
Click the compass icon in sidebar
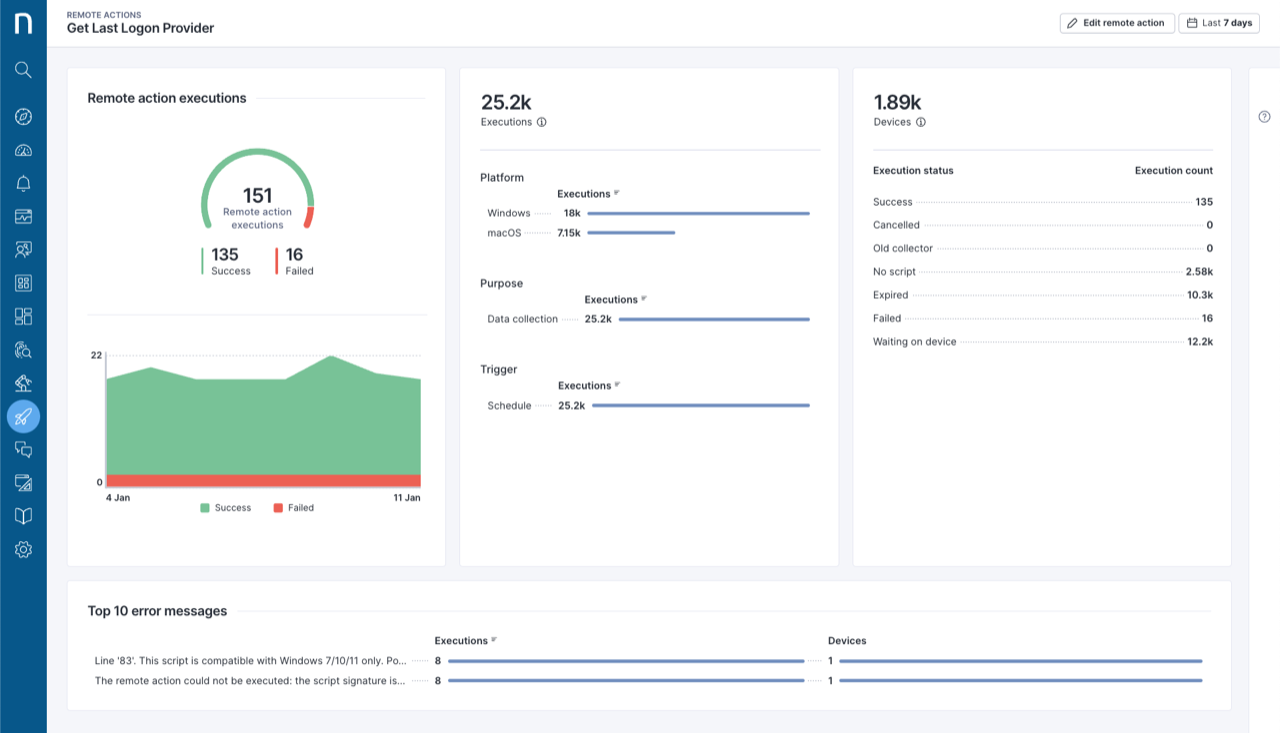click(x=23, y=117)
